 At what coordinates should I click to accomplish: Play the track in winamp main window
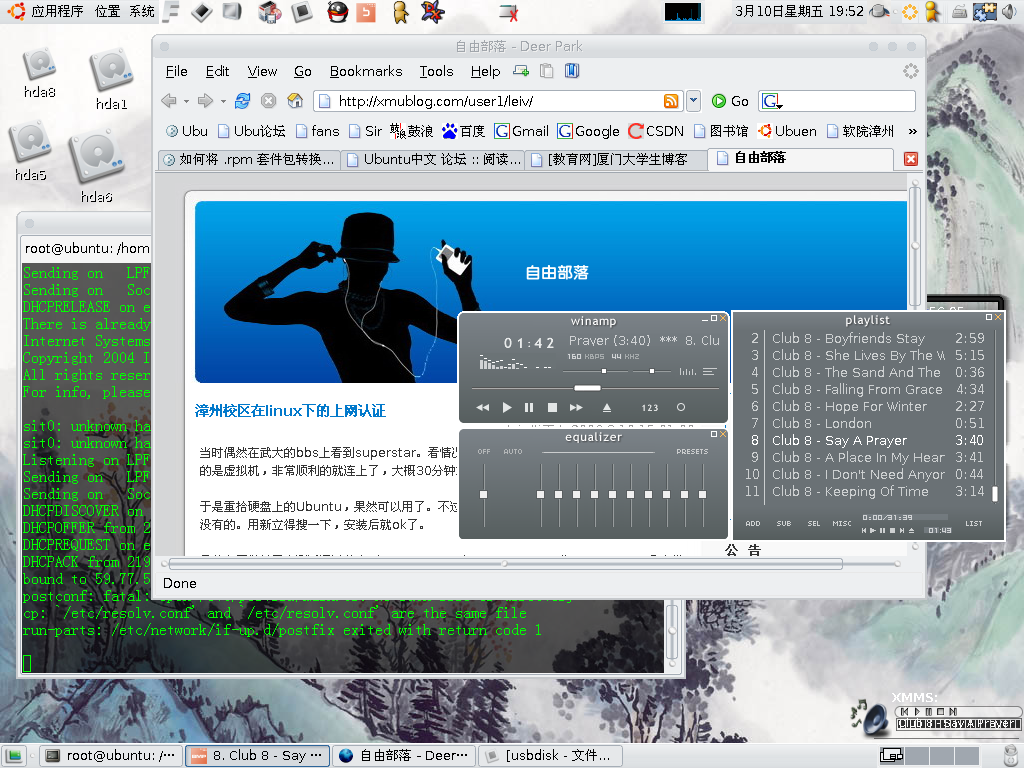point(507,408)
